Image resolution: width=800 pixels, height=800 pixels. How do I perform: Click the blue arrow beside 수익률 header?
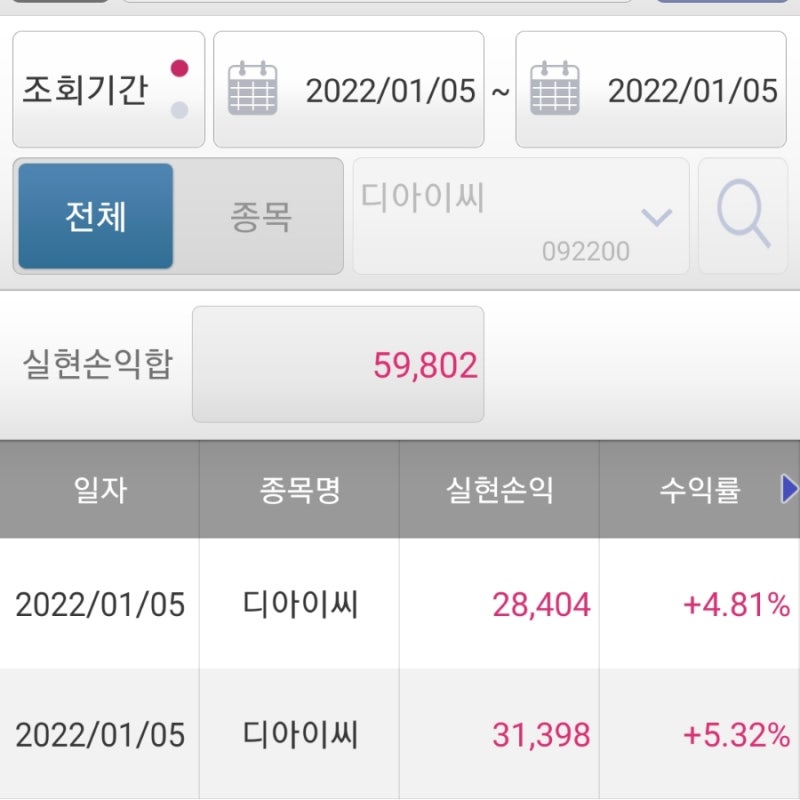pyautogui.click(x=789, y=489)
